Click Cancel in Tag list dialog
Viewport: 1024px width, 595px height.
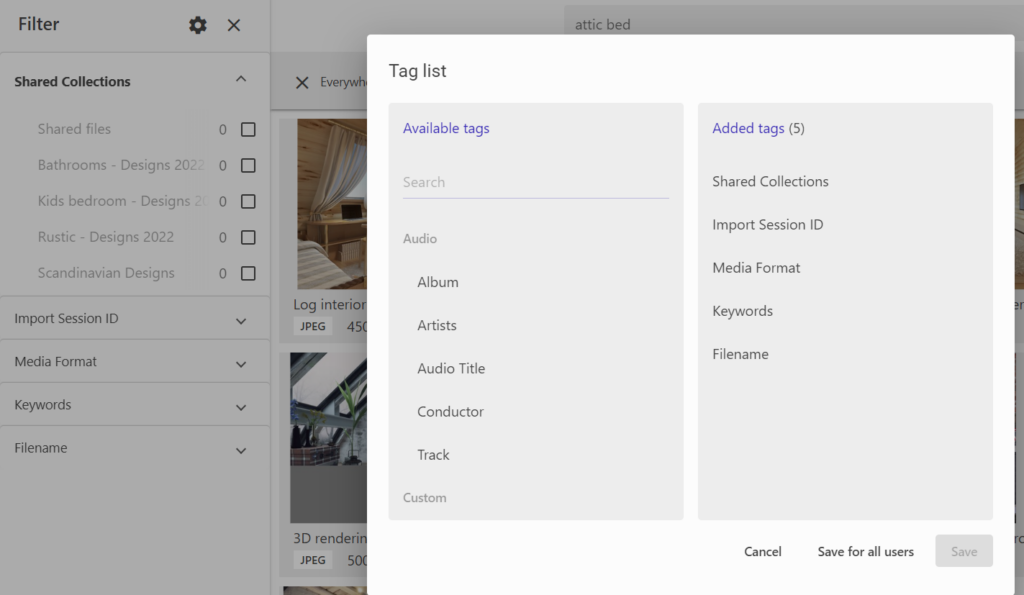(762, 551)
